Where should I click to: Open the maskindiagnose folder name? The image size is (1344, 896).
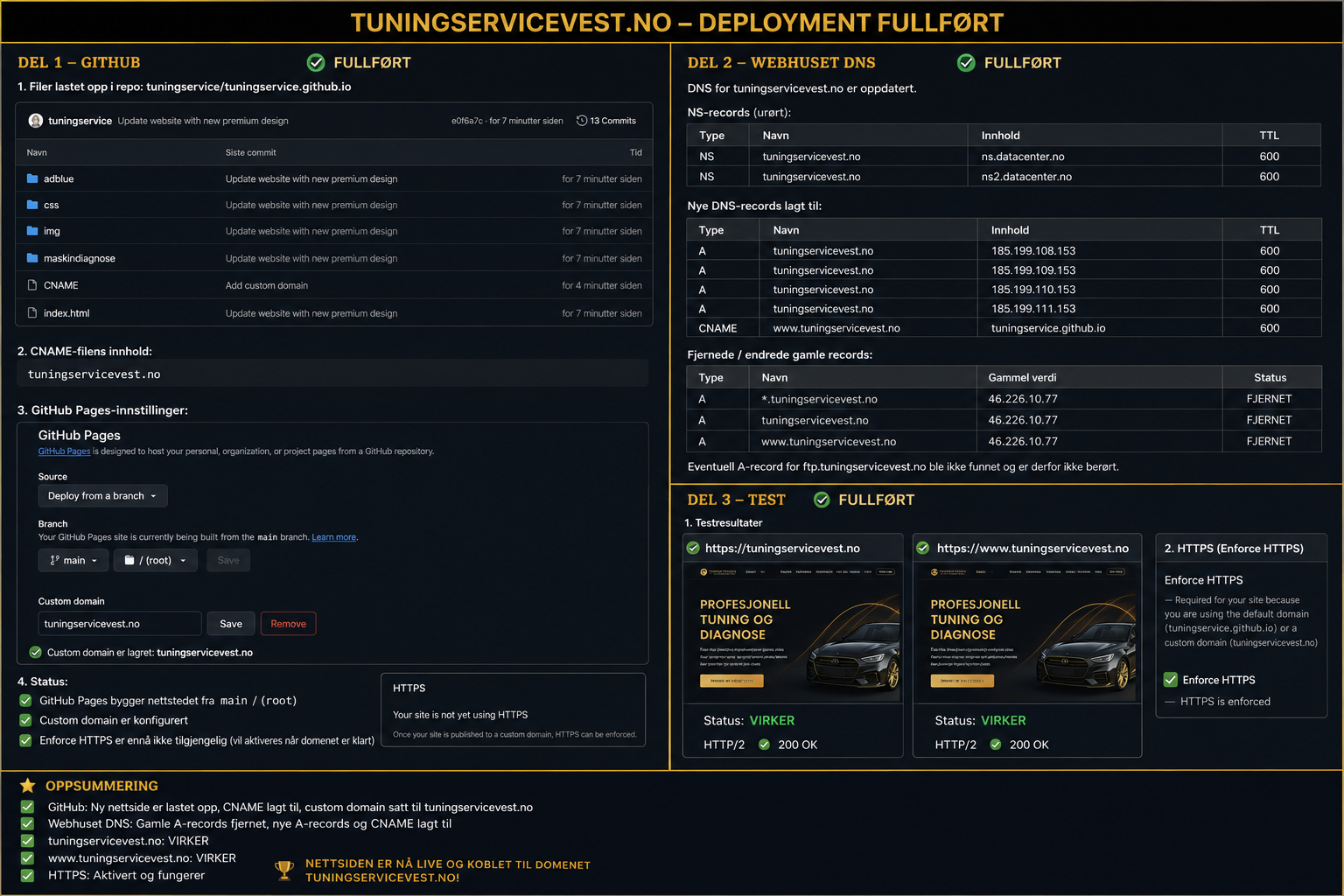click(80, 258)
